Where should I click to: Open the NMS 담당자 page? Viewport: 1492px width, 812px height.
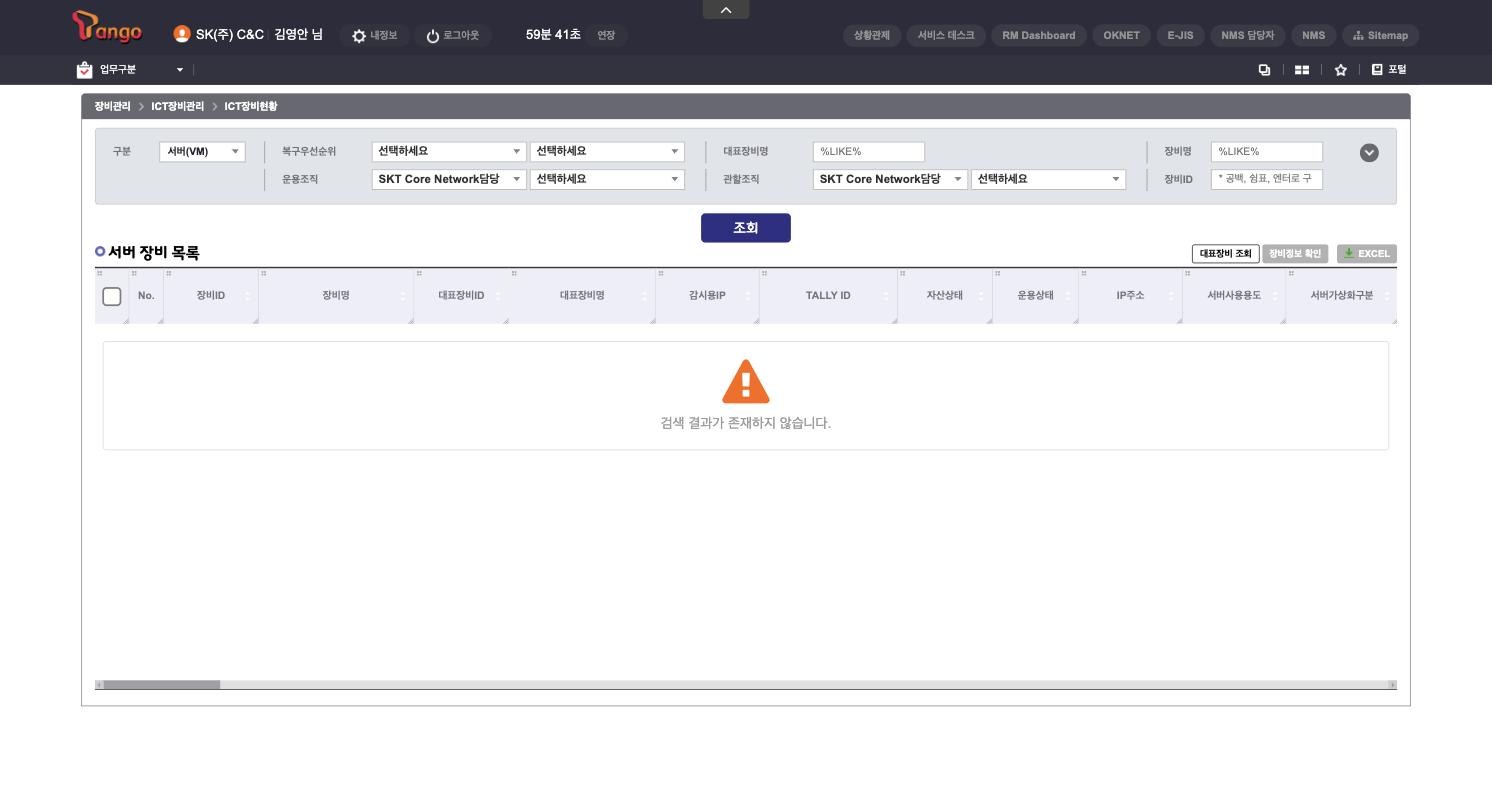pyautogui.click(x=1247, y=35)
